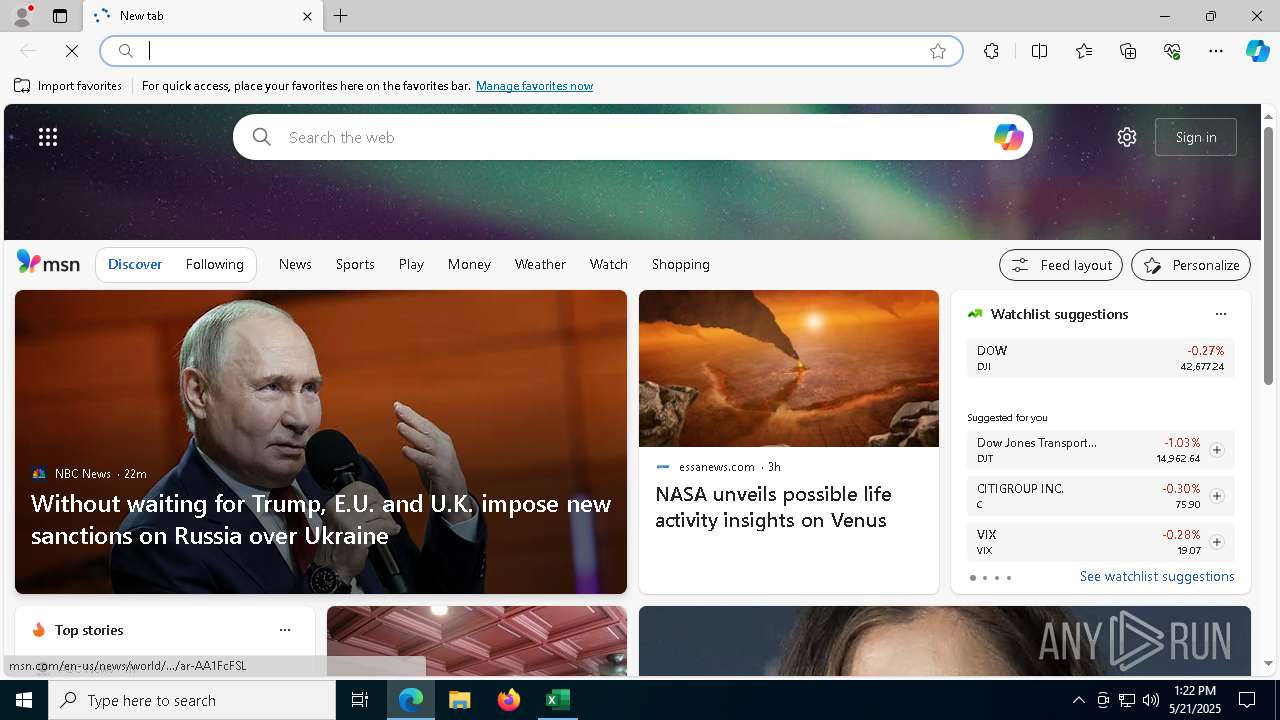This screenshot has width=1280, height=720.
Task: Click the Sign in button
Action: click(1196, 137)
